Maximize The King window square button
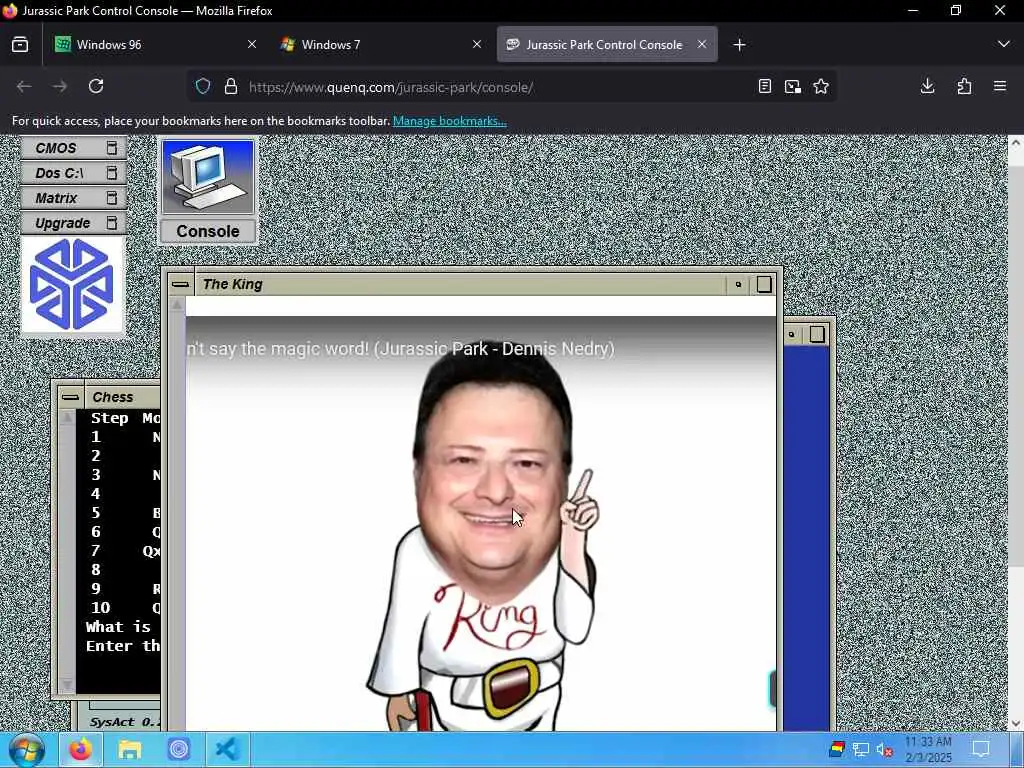The width and height of the screenshot is (1024, 768). tap(763, 285)
